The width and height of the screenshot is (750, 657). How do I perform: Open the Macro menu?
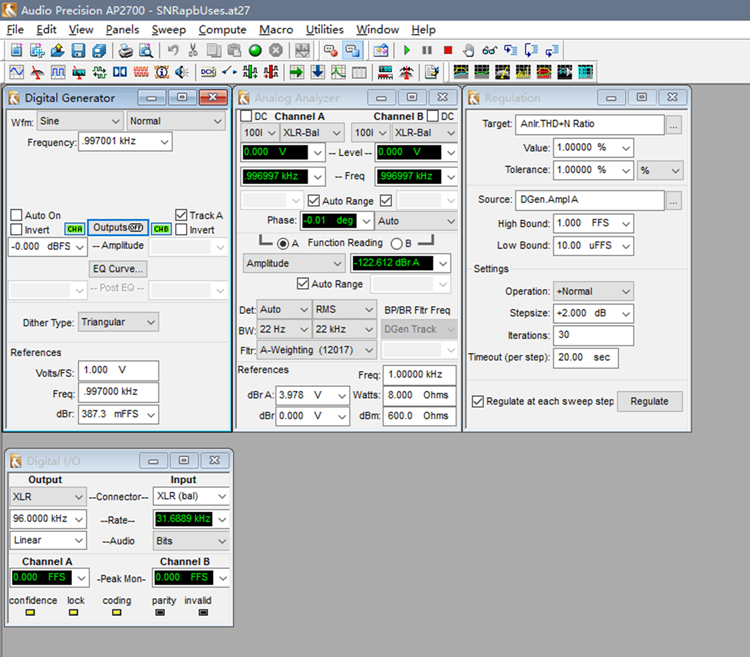coord(276,30)
